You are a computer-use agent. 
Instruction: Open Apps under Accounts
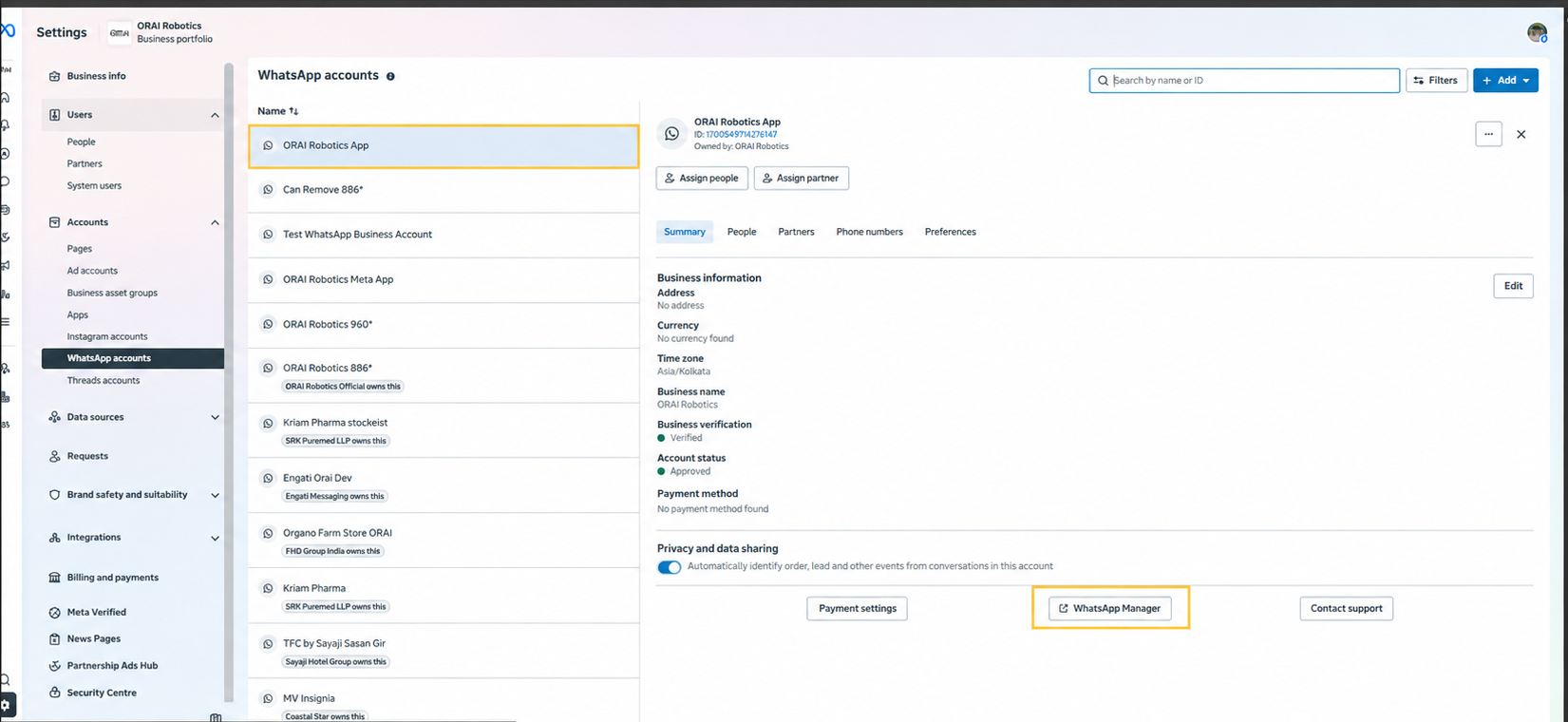(77, 314)
